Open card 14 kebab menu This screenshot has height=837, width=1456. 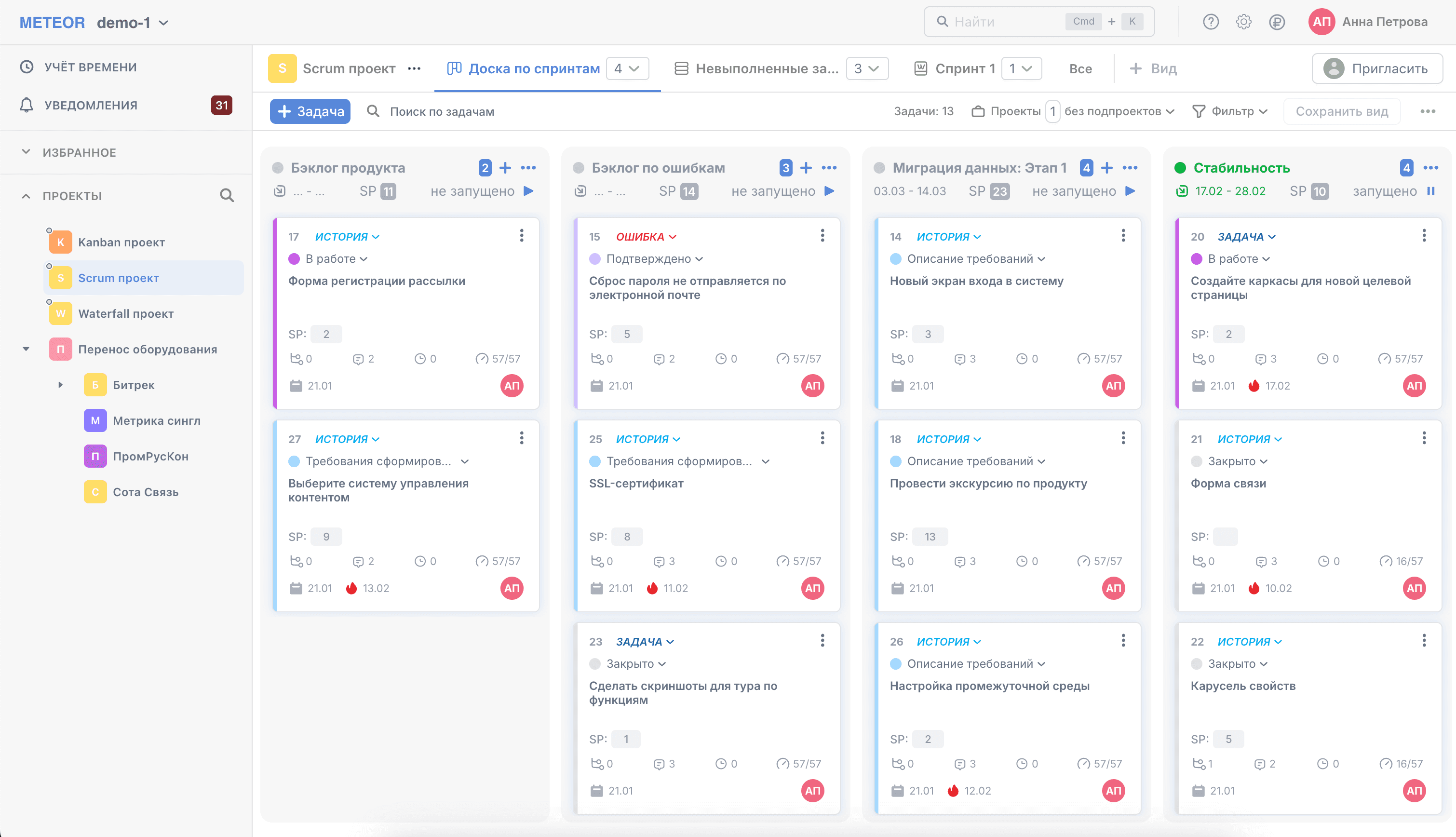pos(1123,236)
